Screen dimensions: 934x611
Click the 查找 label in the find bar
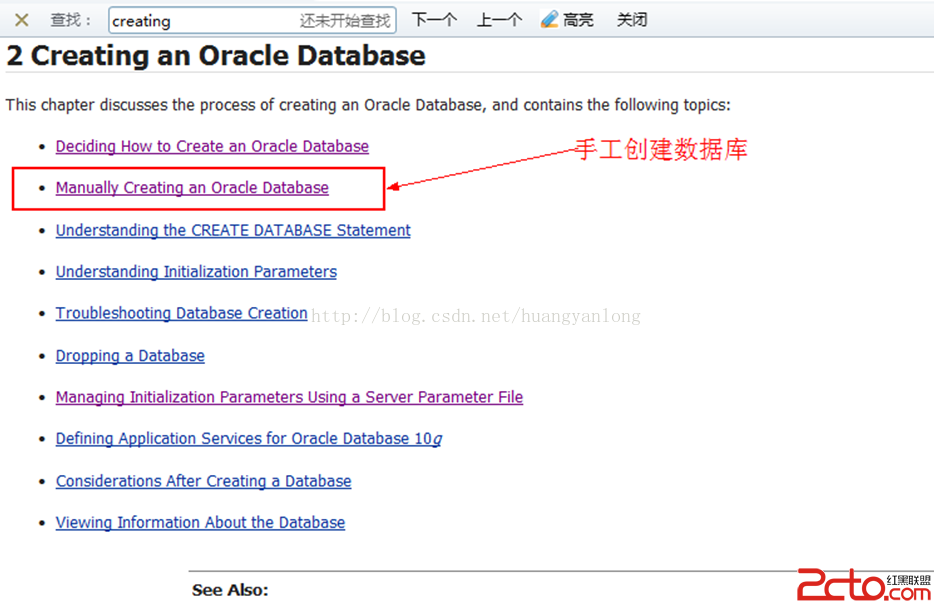[x=70, y=20]
